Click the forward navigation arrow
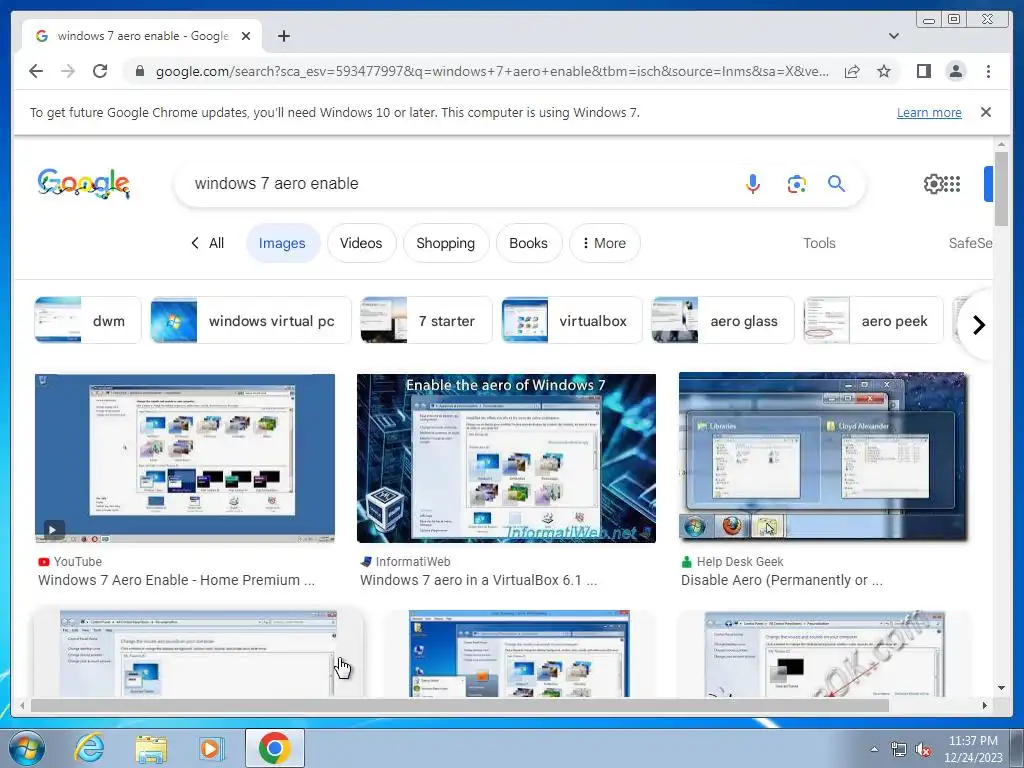Screen dimensions: 1024x768 [x=68, y=71]
